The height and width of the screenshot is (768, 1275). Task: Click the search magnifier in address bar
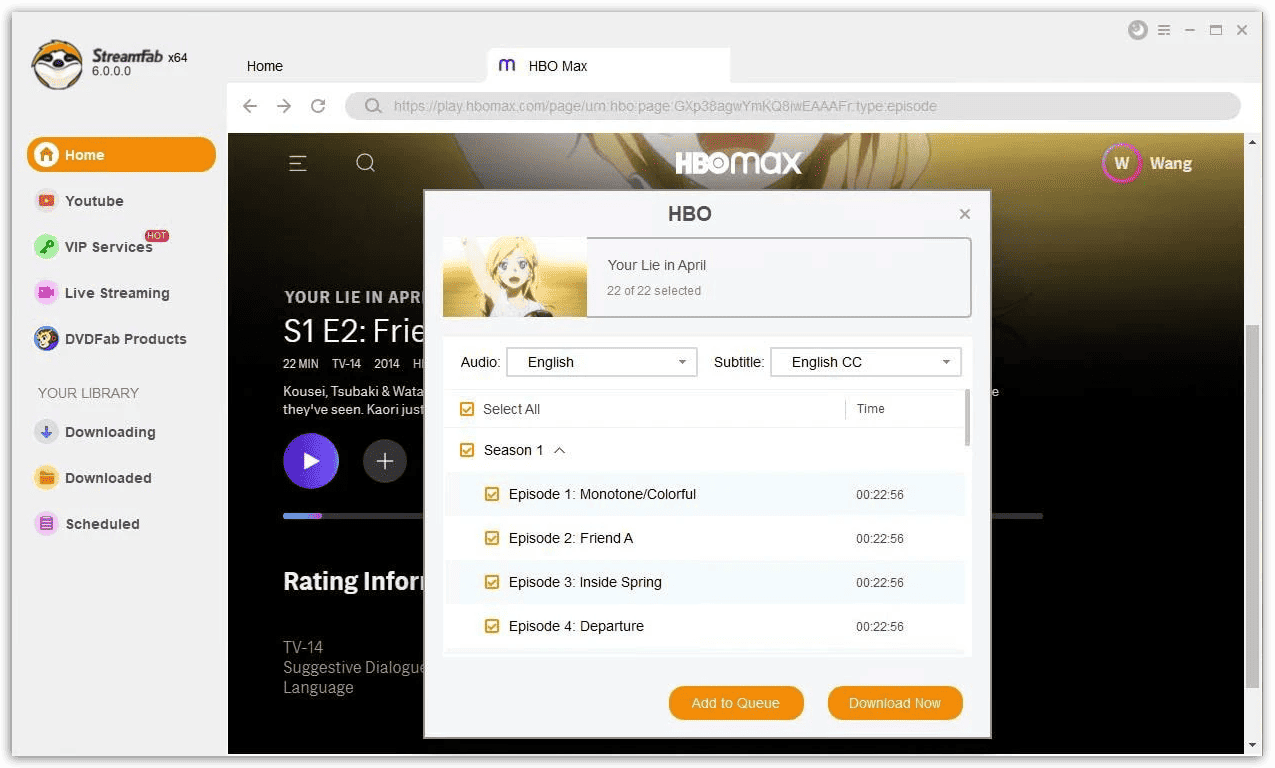click(373, 106)
